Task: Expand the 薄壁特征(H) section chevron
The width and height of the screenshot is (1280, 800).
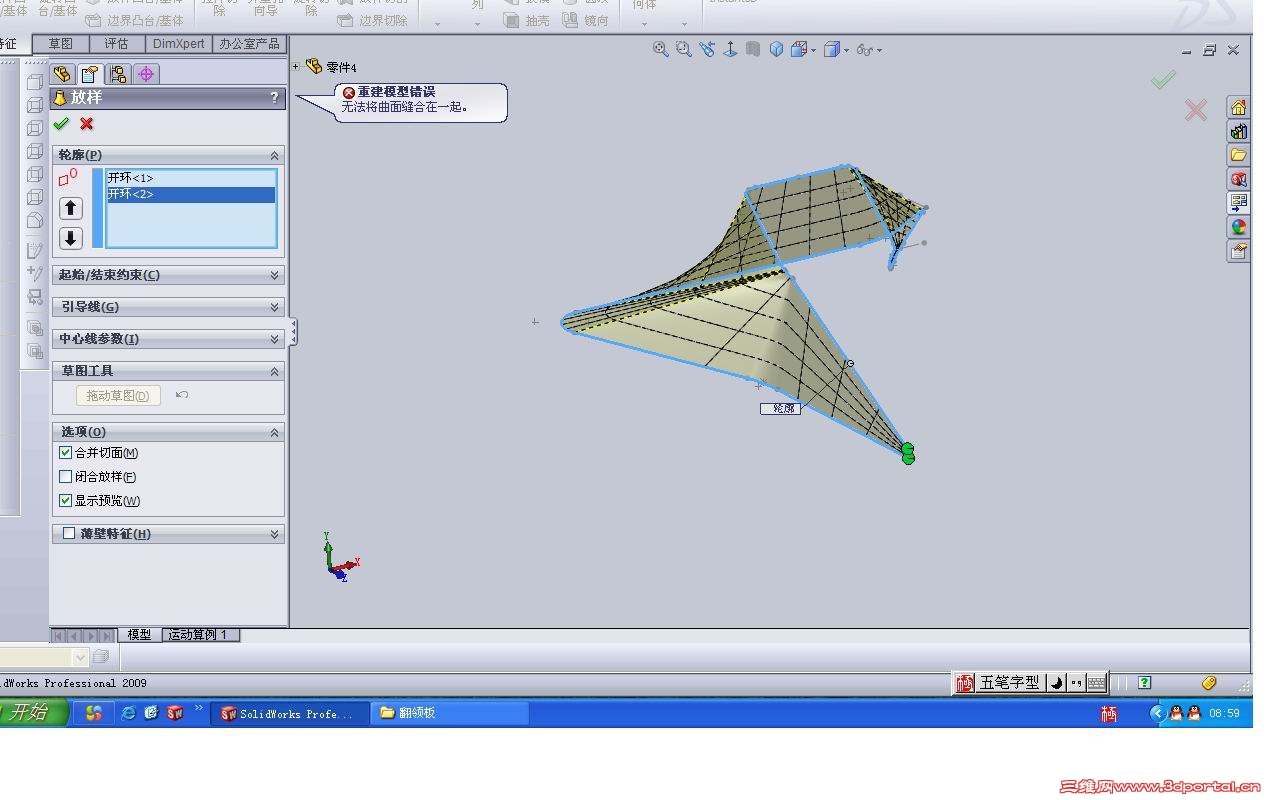Action: (x=274, y=534)
